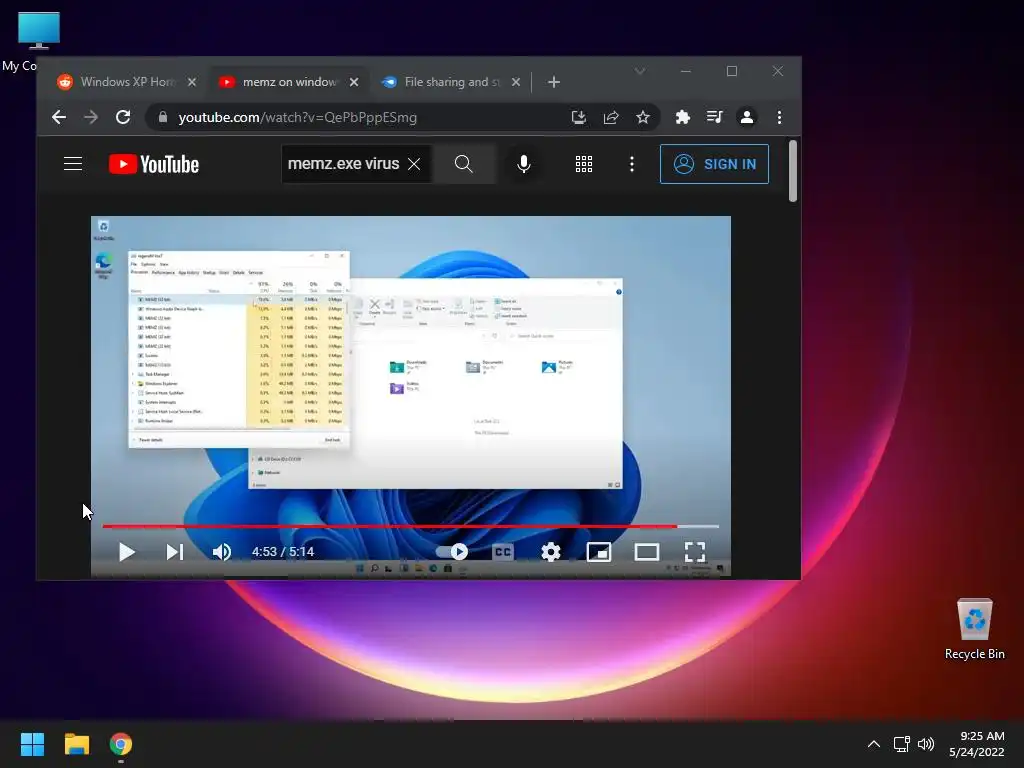The image size is (1024, 768).
Task: Close the Windows XP Home tab
Action: [192, 82]
